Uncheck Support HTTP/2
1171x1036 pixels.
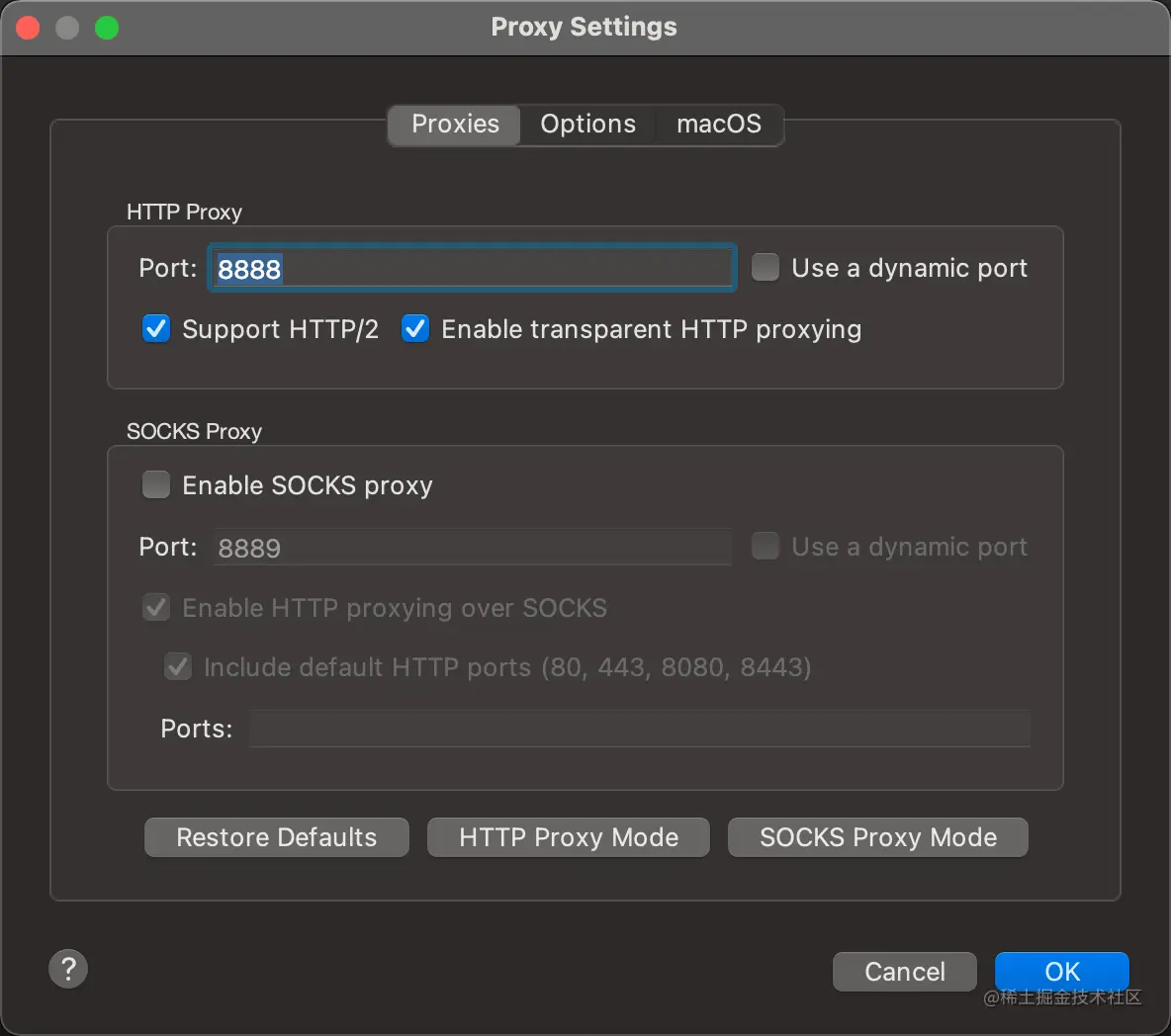pyautogui.click(x=156, y=328)
